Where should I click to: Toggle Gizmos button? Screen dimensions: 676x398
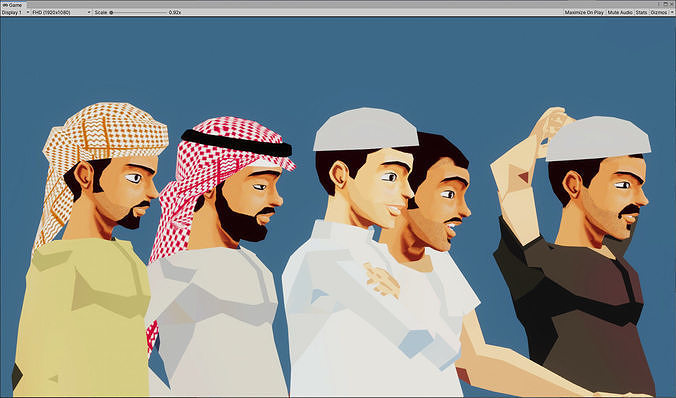coord(658,13)
